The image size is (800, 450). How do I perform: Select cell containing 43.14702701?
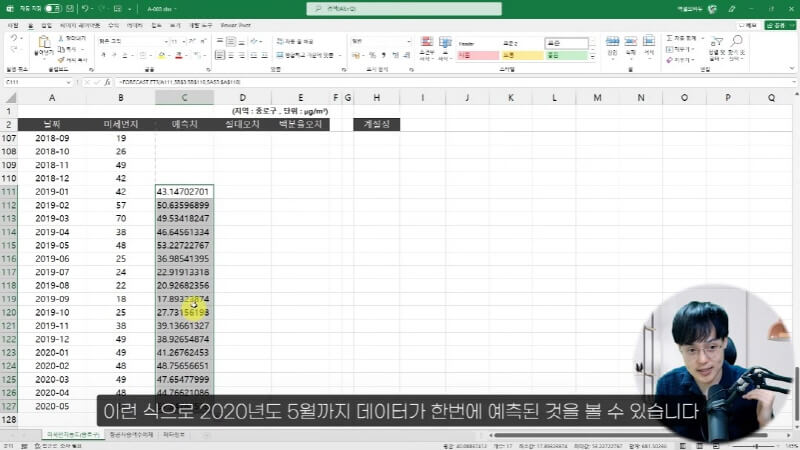pos(184,191)
